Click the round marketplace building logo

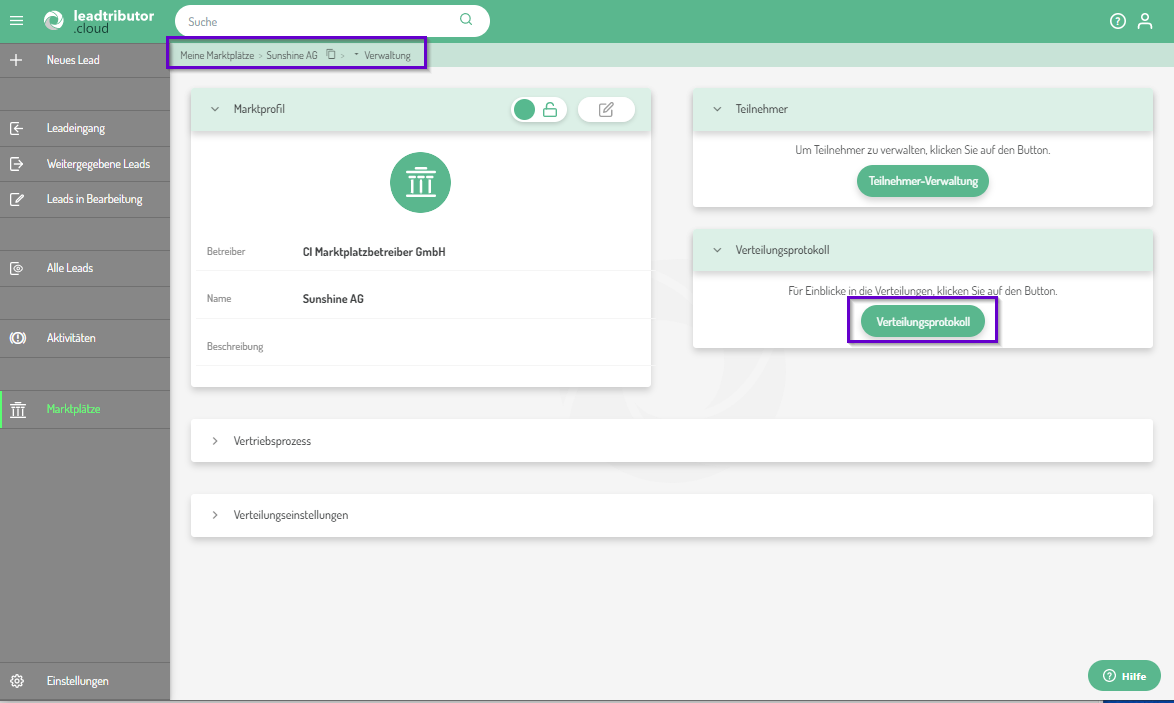[x=420, y=183]
